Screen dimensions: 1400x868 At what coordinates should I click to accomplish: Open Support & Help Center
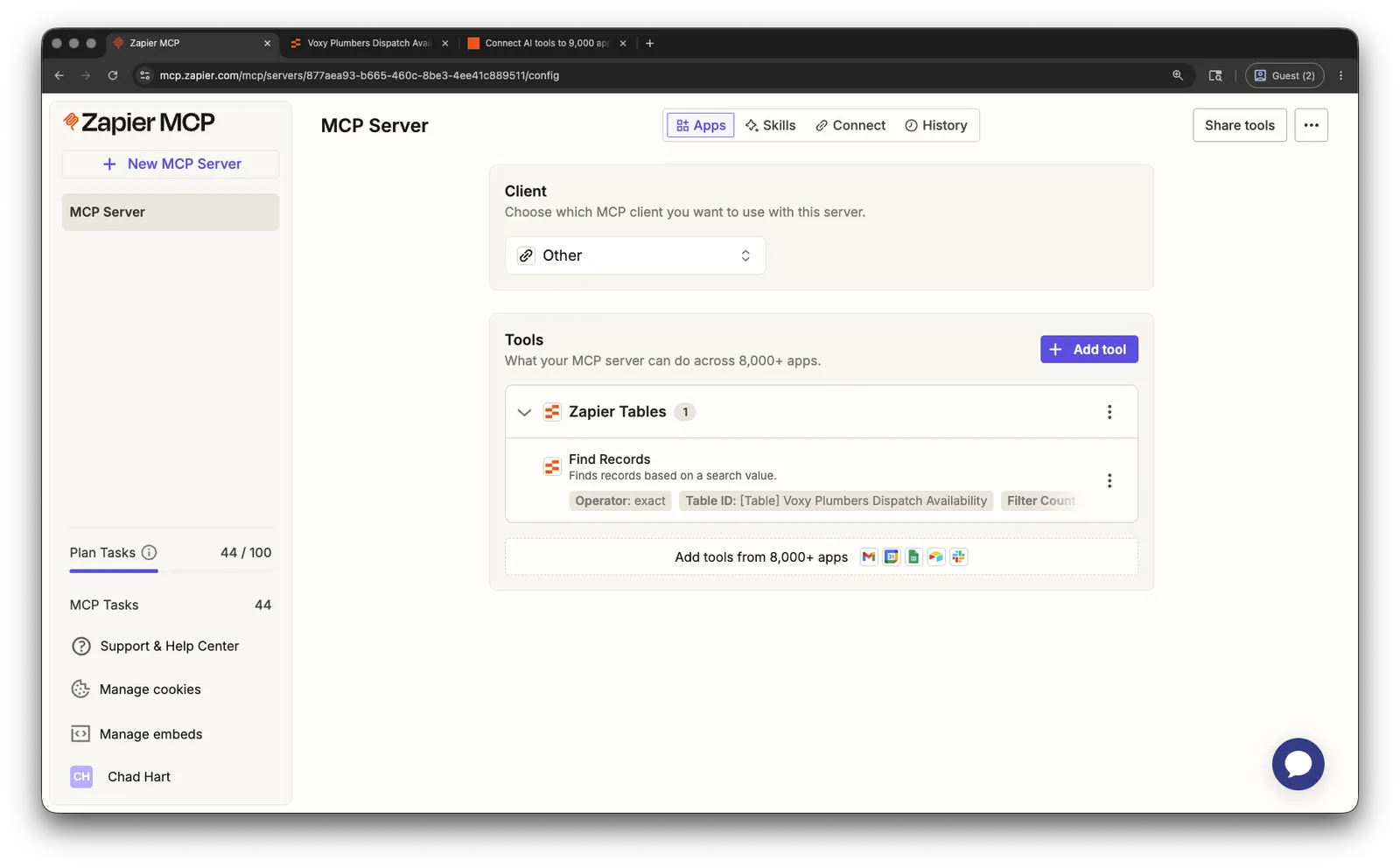[155, 646]
